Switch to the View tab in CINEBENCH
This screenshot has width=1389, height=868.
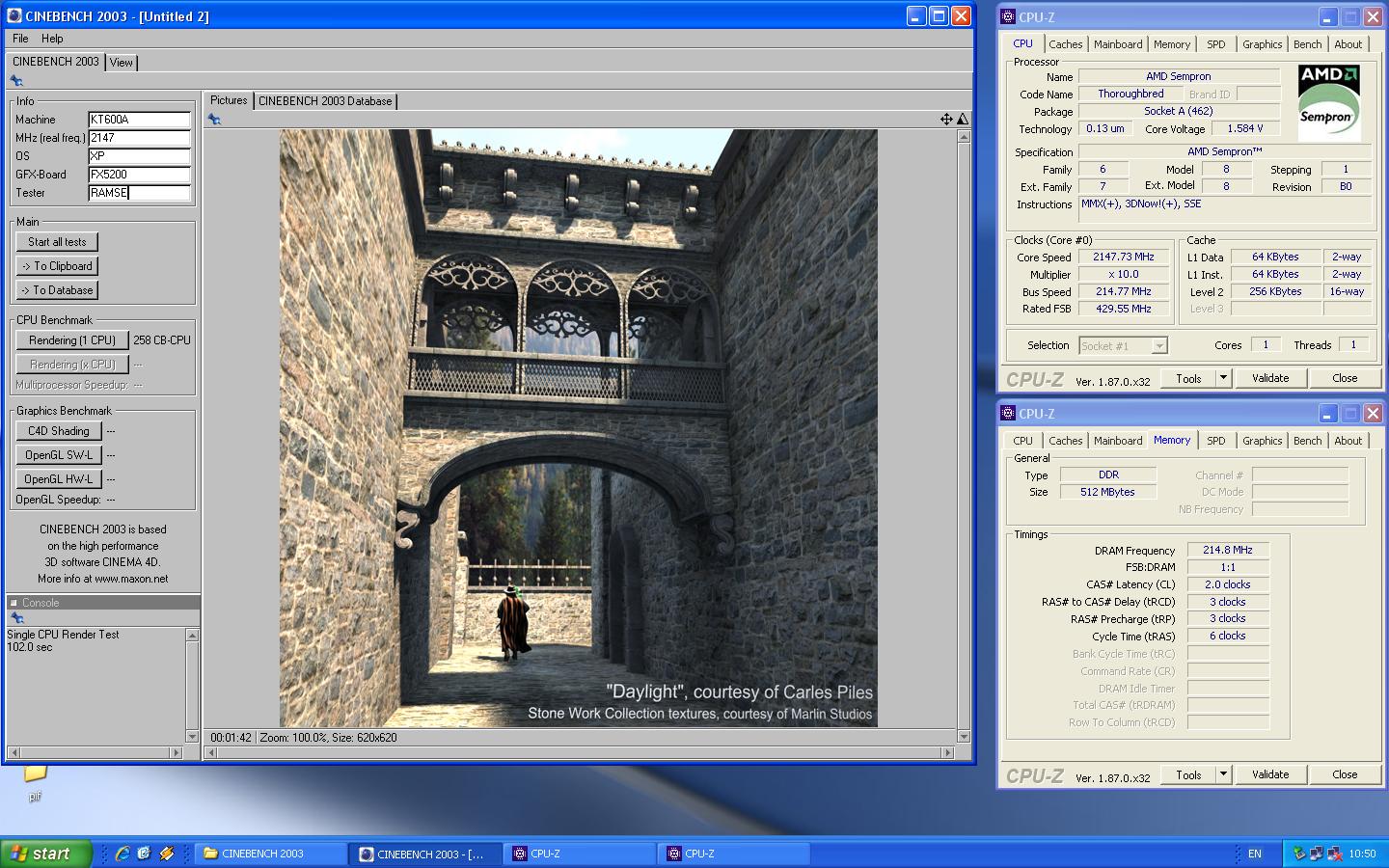pos(122,63)
